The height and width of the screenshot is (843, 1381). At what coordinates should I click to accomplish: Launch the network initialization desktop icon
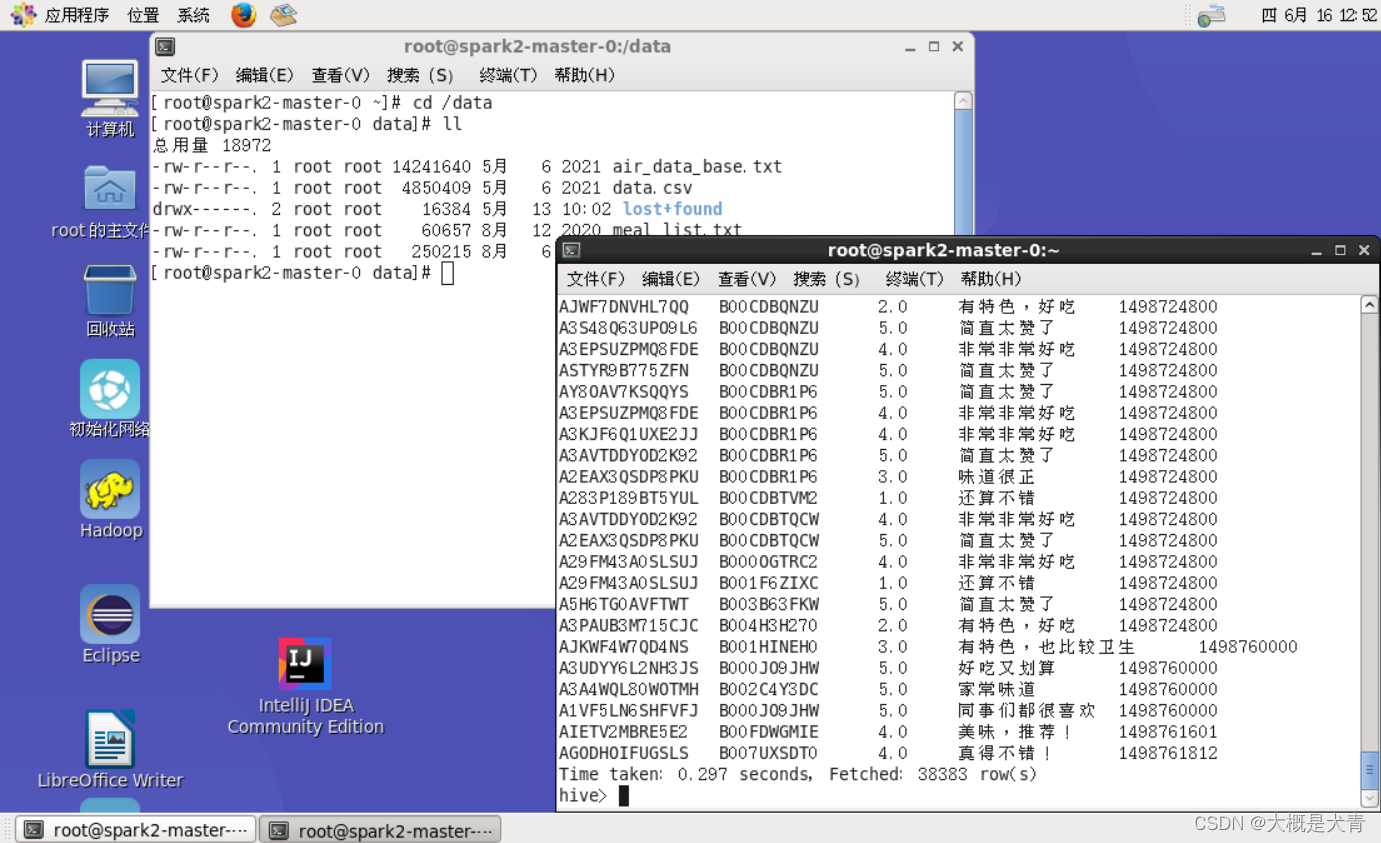point(110,389)
